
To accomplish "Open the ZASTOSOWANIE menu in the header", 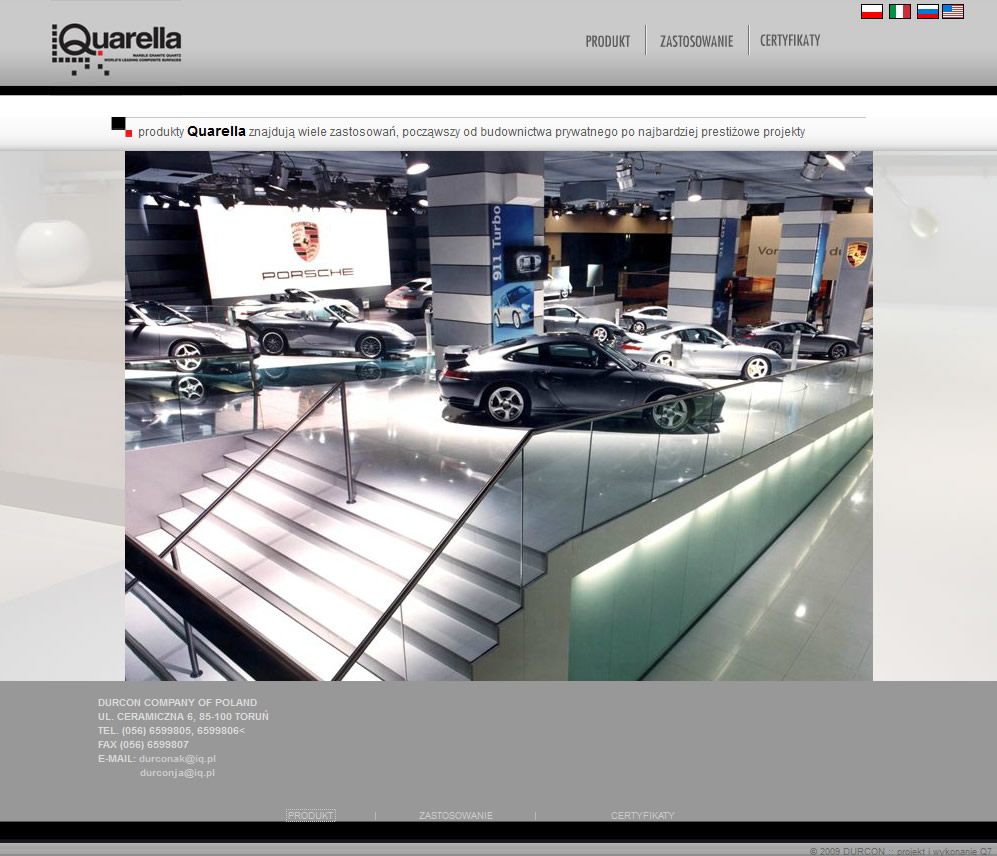I will click(696, 41).
